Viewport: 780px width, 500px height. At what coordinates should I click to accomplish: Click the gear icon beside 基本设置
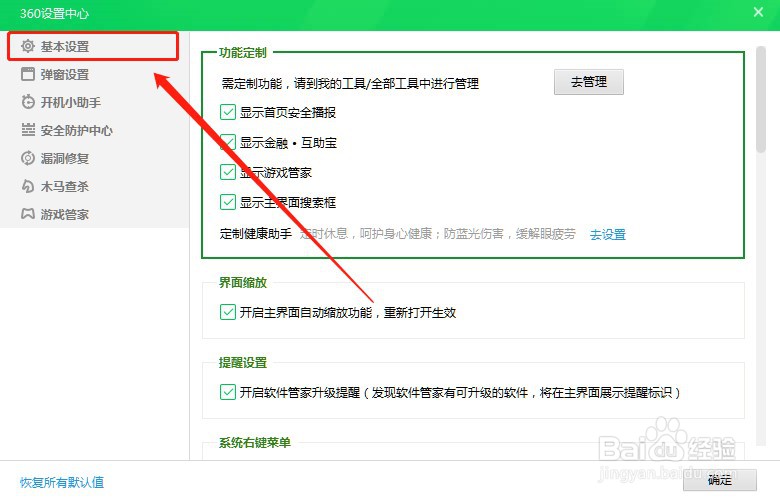click(x=28, y=46)
